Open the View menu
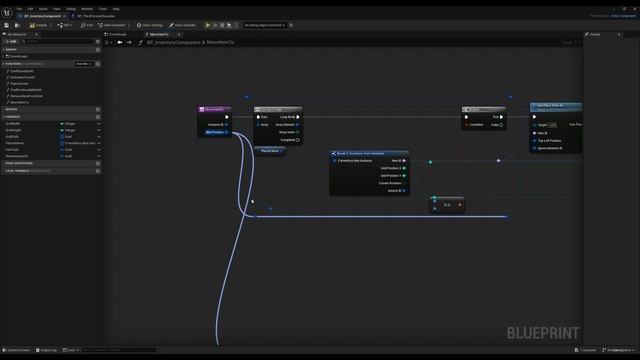The image size is (640, 360). pyautogui.click(x=57, y=9)
